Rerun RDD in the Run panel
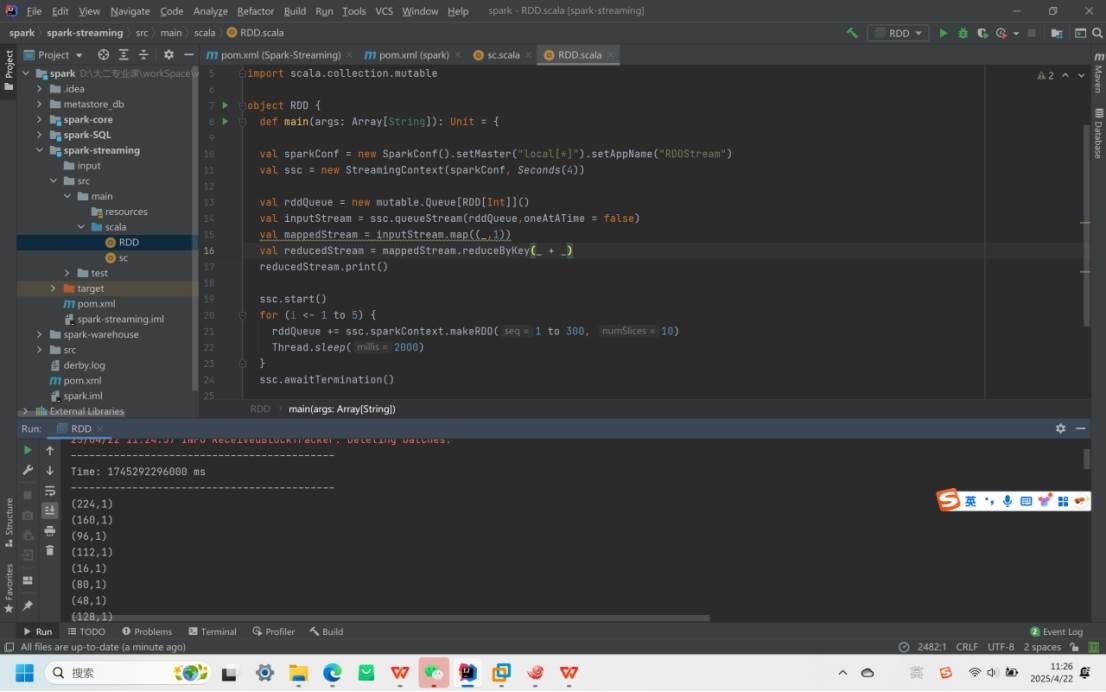The width and height of the screenshot is (1106, 692). click(x=28, y=450)
